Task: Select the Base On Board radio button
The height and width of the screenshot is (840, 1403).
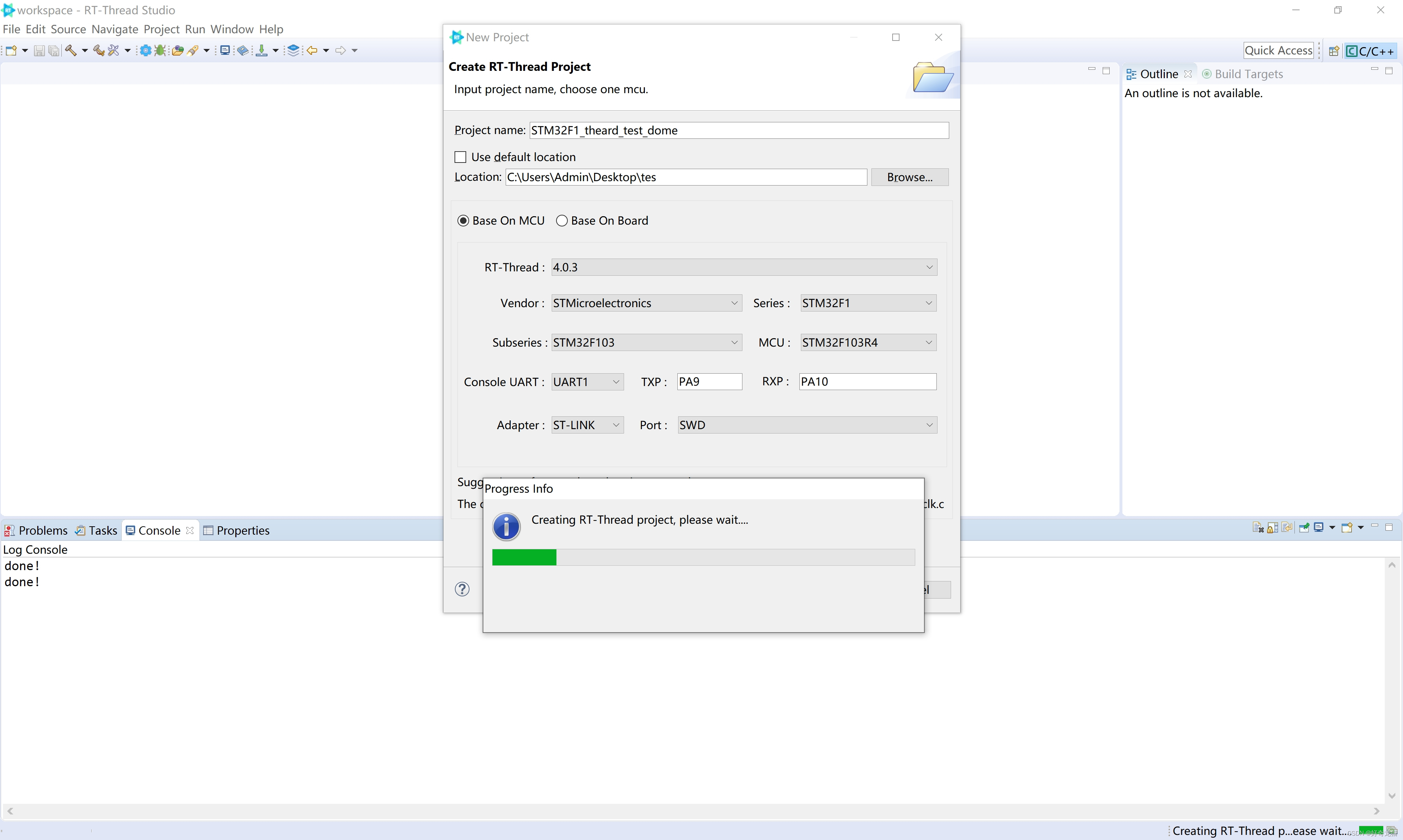Action: (562, 221)
